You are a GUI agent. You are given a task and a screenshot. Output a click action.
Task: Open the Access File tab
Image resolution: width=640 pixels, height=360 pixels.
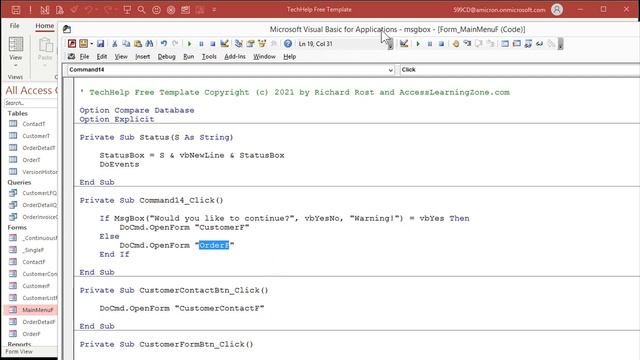(x=14, y=26)
